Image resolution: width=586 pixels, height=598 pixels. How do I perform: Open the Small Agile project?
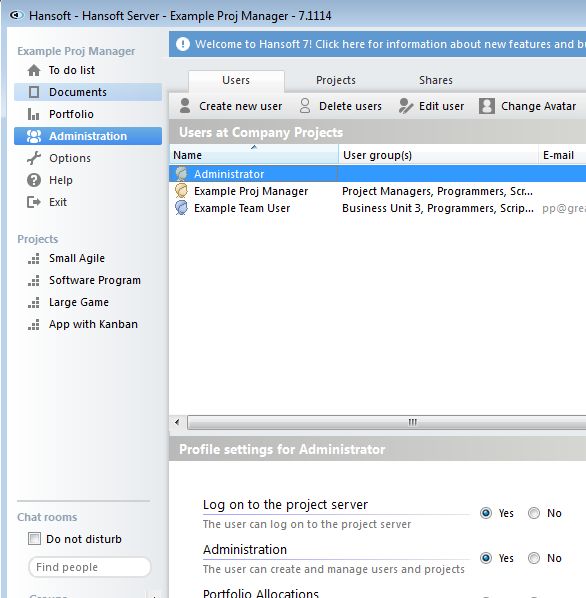coord(77,259)
